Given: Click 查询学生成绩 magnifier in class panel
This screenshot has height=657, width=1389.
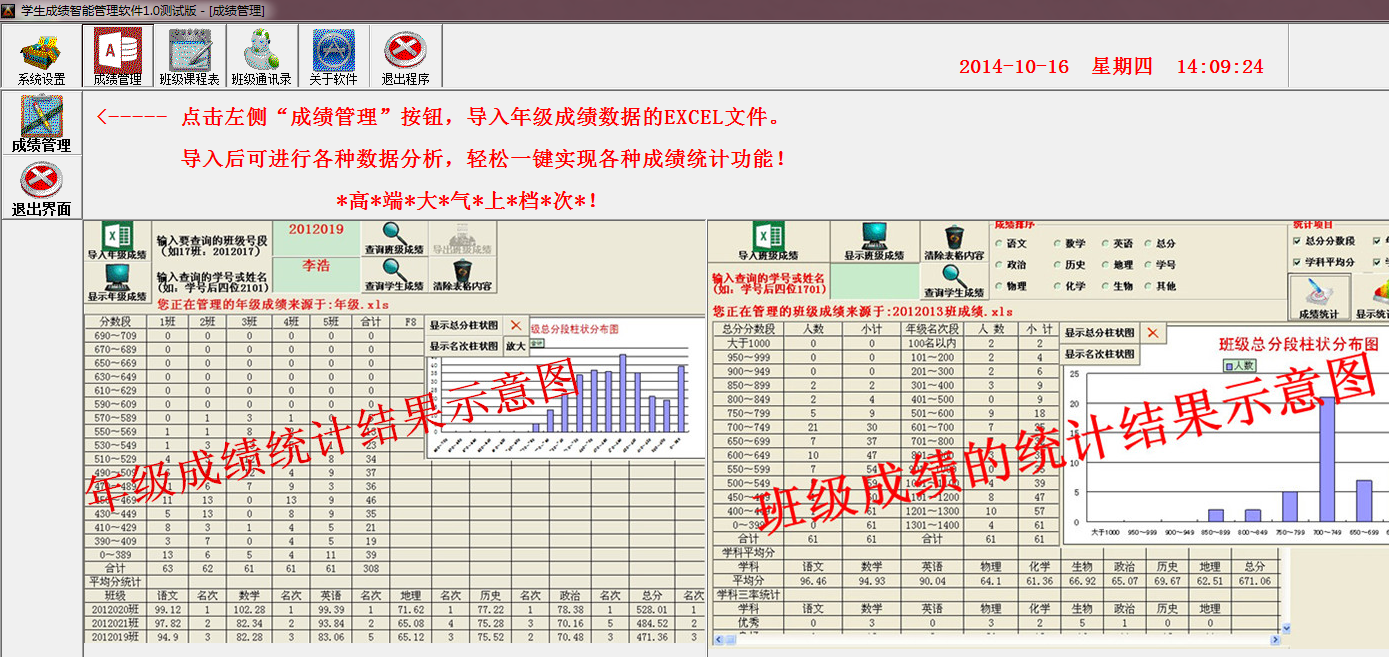Looking at the screenshot, I should click(954, 282).
